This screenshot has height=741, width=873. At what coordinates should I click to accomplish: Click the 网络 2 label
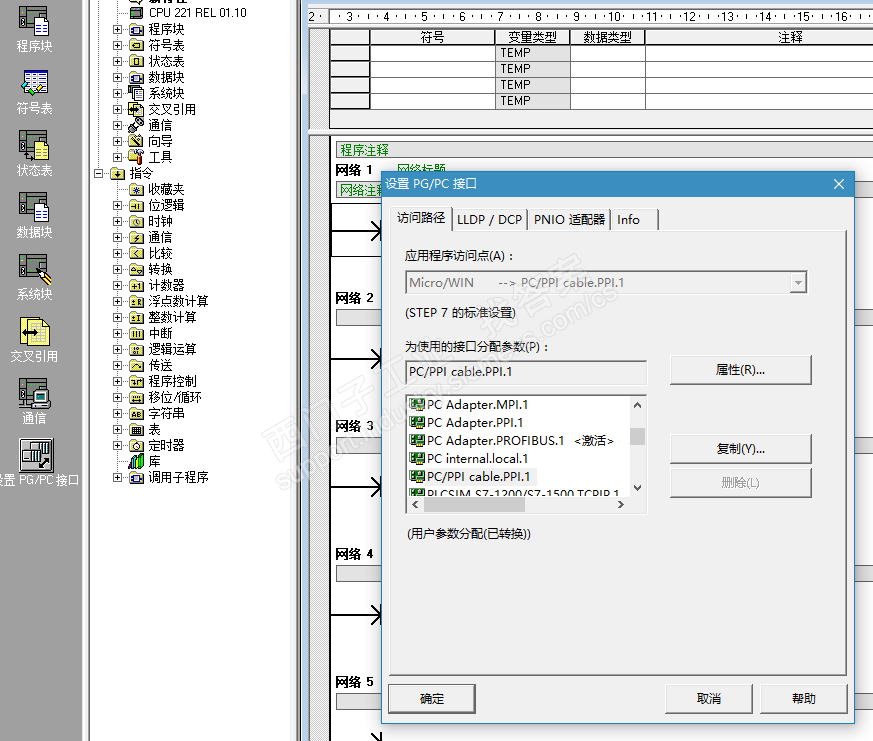[x=355, y=298]
